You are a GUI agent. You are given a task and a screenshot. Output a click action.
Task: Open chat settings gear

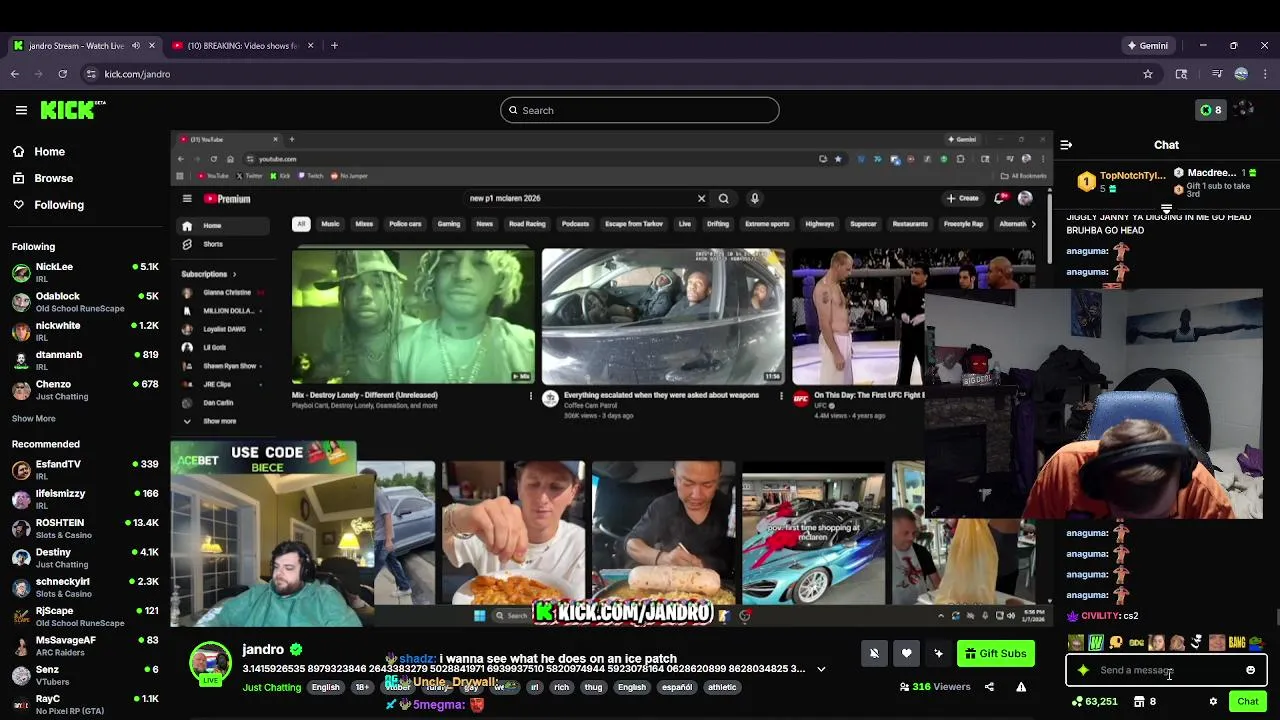pyautogui.click(x=1213, y=702)
